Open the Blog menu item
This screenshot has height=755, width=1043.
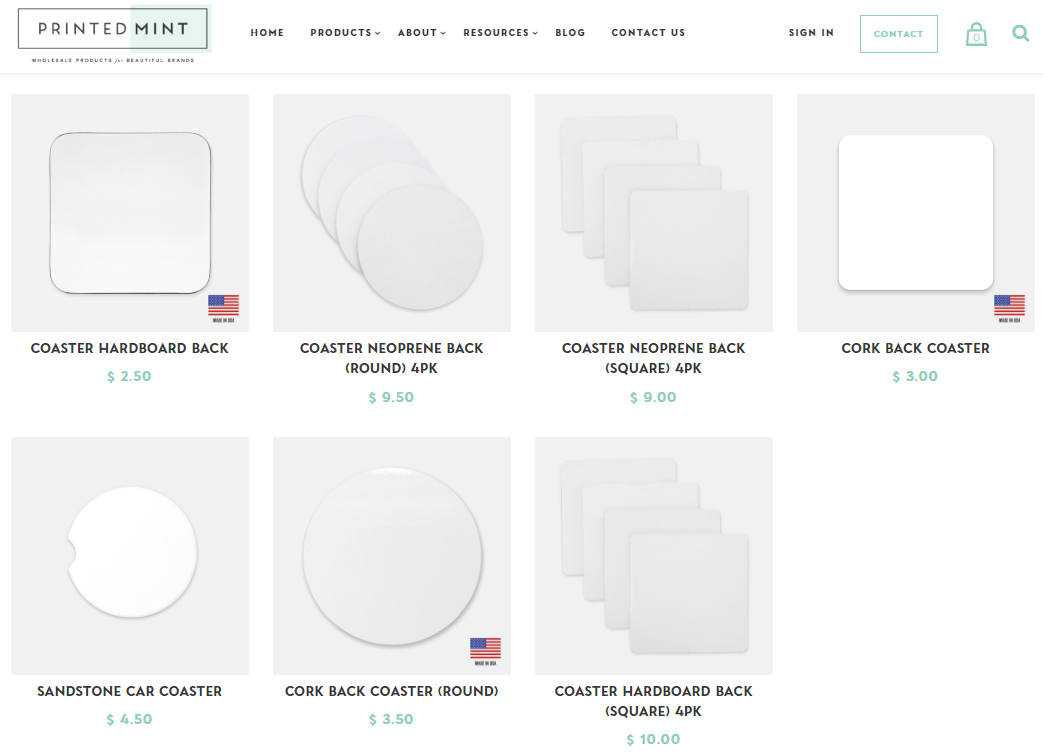[x=570, y=32]
